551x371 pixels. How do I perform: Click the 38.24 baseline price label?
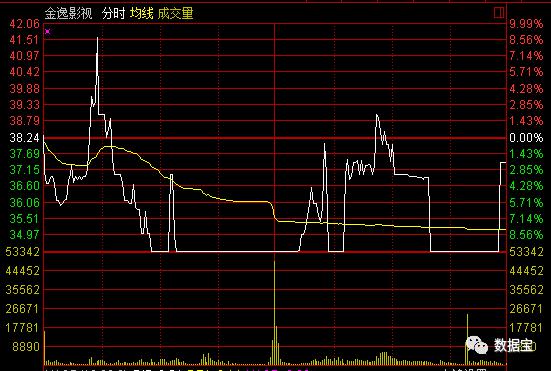pos(24,138)
